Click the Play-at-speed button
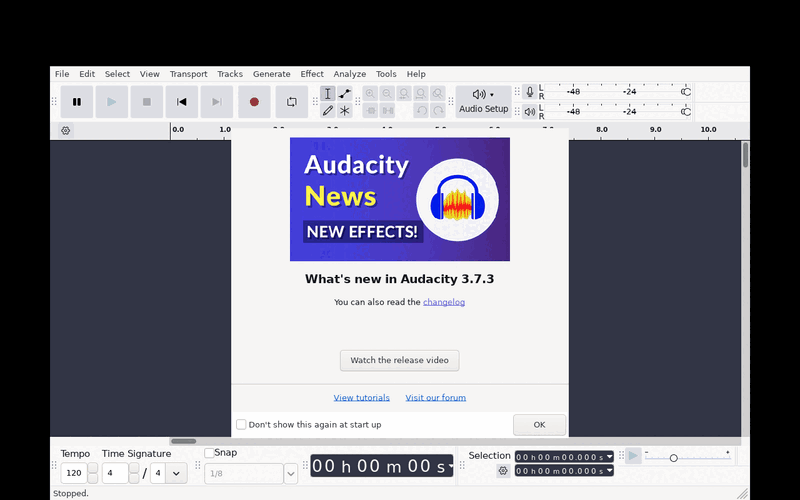Viewport: 800px width, 500px height. (633, 456)
